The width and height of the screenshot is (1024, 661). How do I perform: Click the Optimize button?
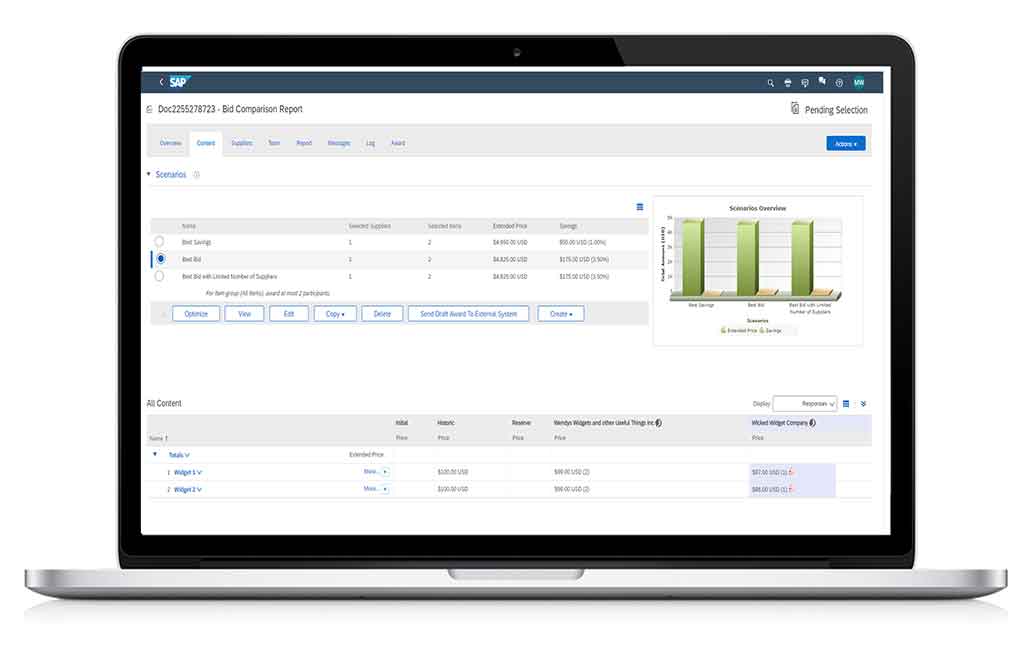click(x=196, y=314)
